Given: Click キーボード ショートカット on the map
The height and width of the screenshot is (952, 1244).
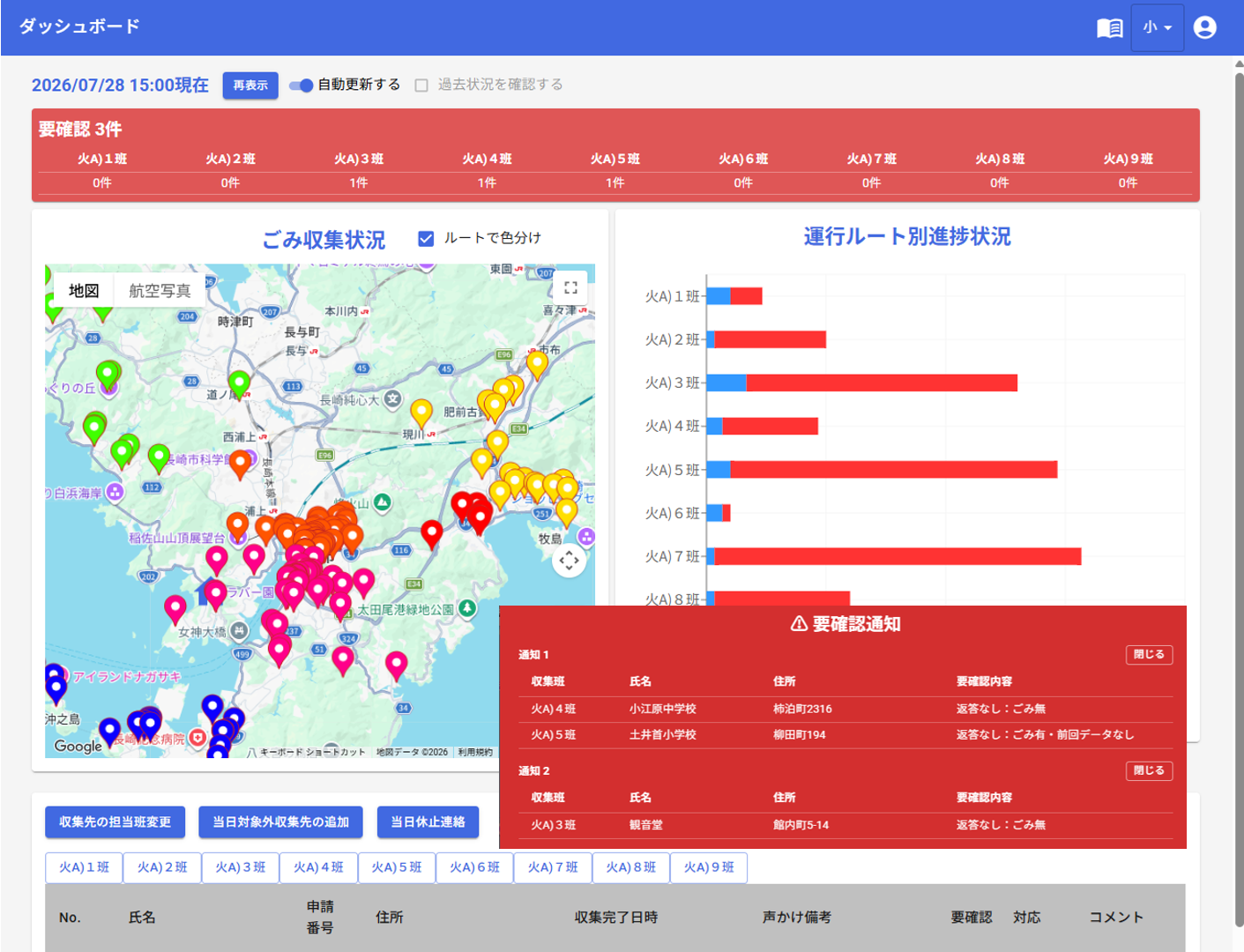Looking at the screenshot, I should (x=312, y=752).
